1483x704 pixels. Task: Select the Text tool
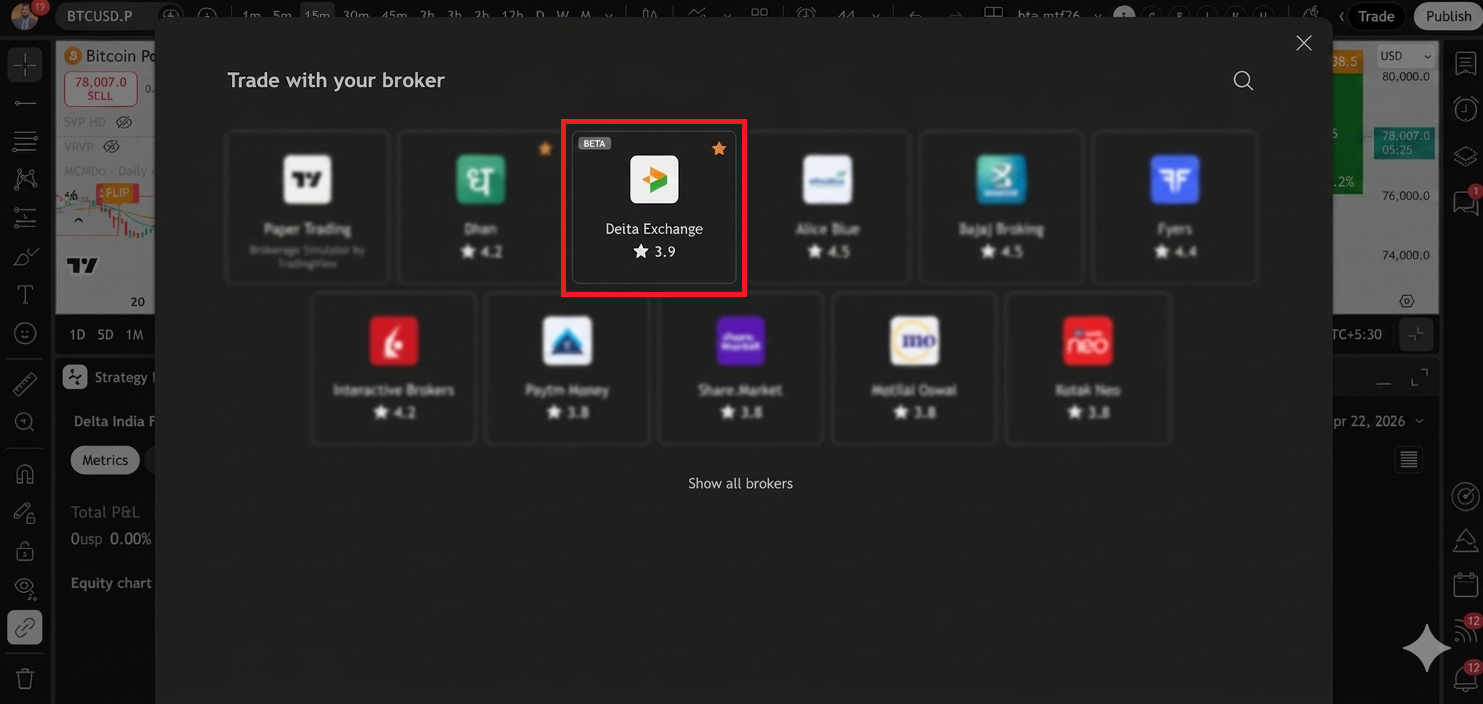[25, 295]
